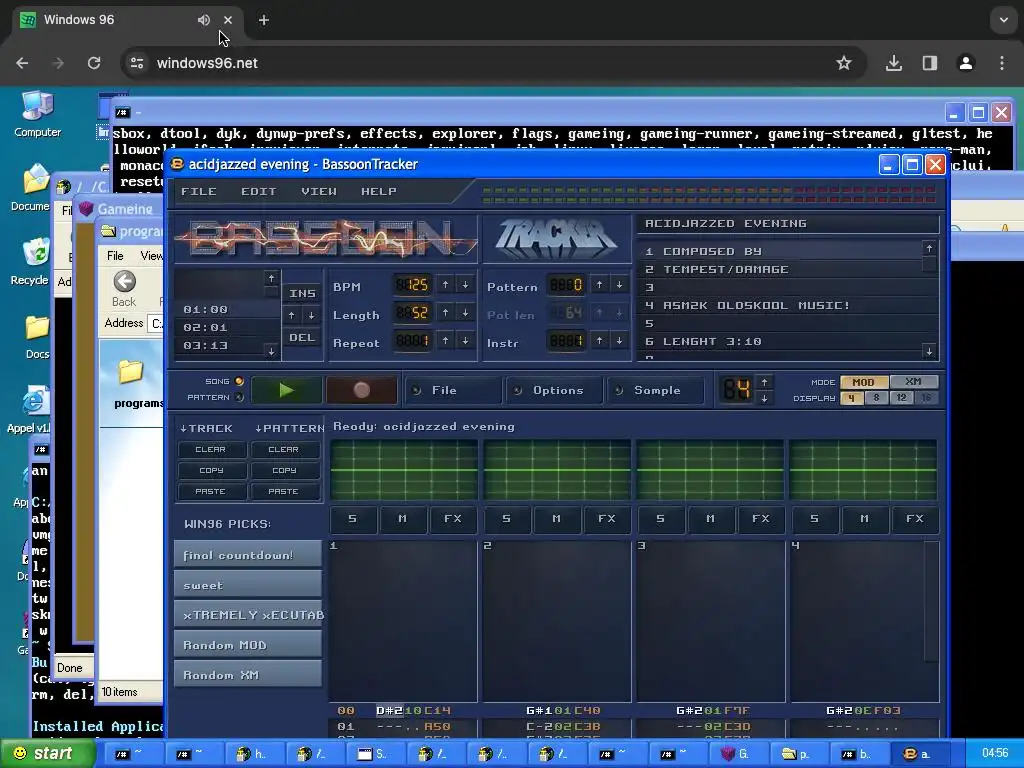Open File menu in programs explorer window

point(115,255)
